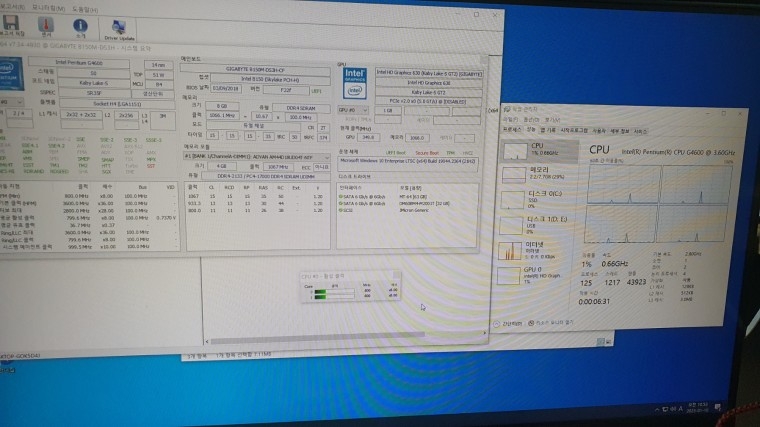Click scrollbar left arrow in HWiNFO window
Viewport: 760px width, 427px height.
[207, 341]
